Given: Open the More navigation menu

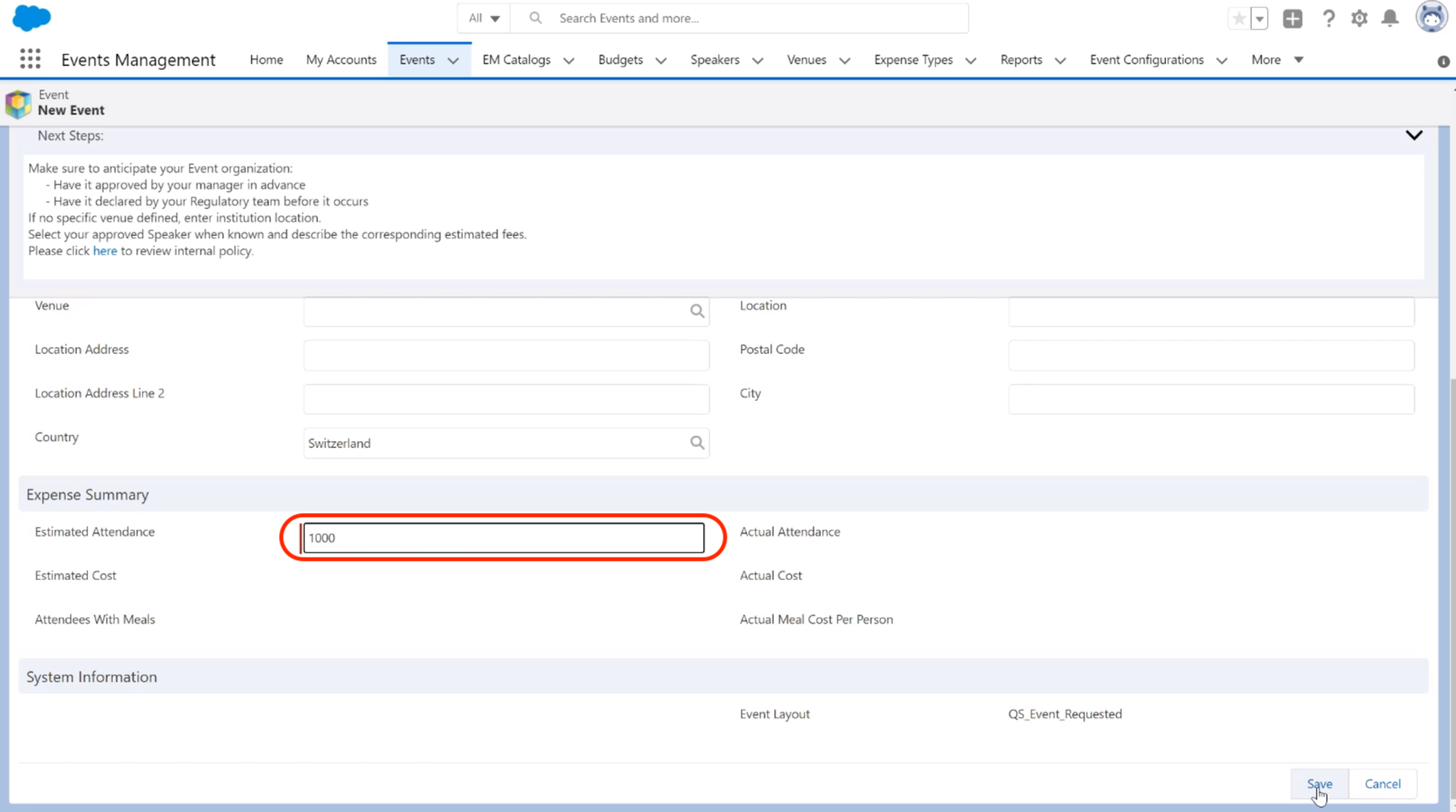Looking at the screenshot, I should [x=1277, y=59].
